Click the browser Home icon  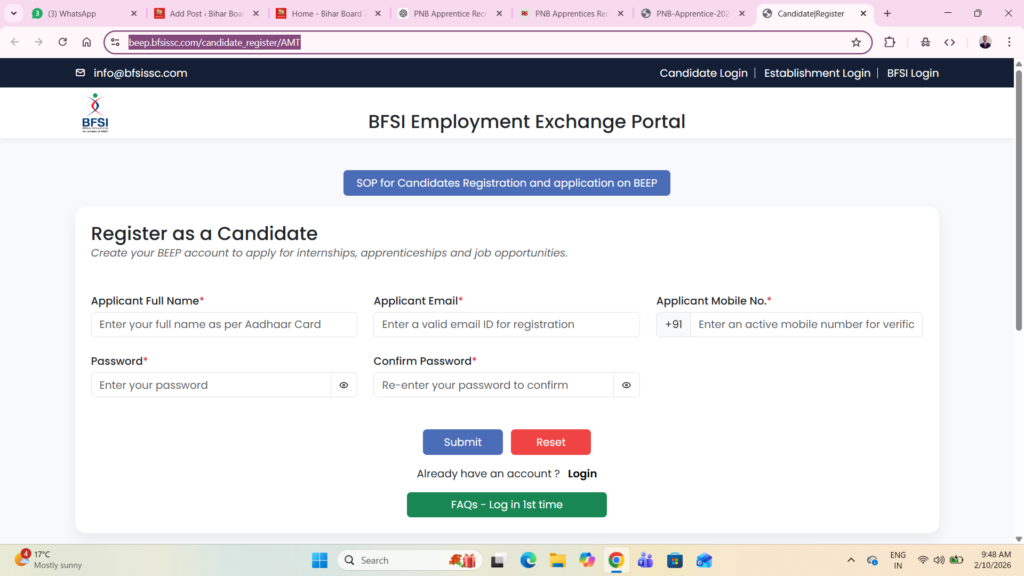(x=87, y=44)
